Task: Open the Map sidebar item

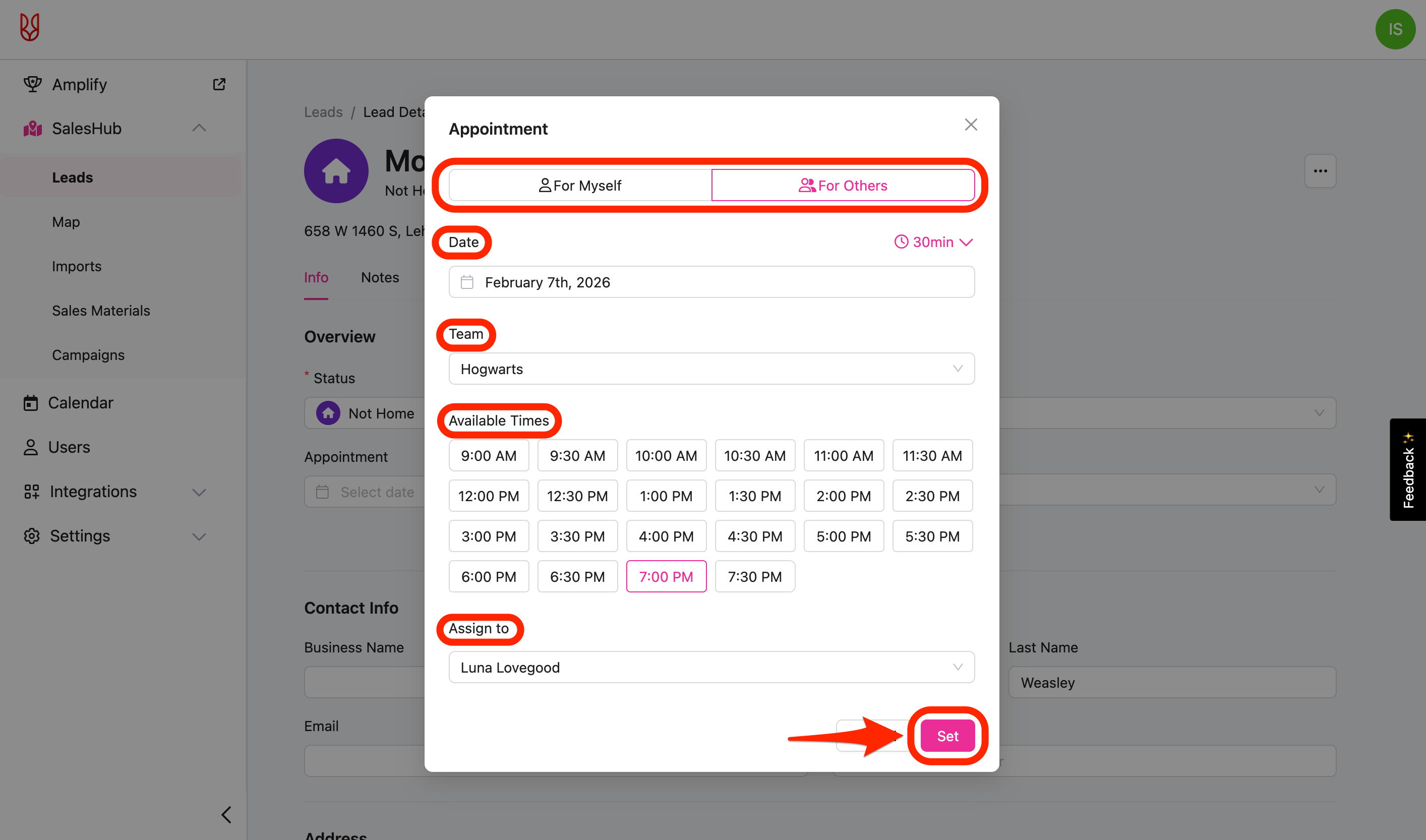Action: point(66,222)
